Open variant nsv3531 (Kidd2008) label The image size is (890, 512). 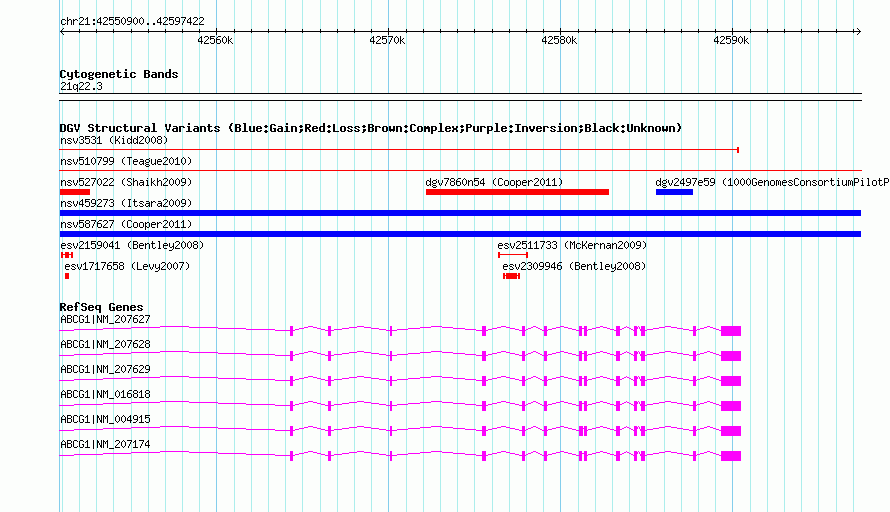pos(114,140)
